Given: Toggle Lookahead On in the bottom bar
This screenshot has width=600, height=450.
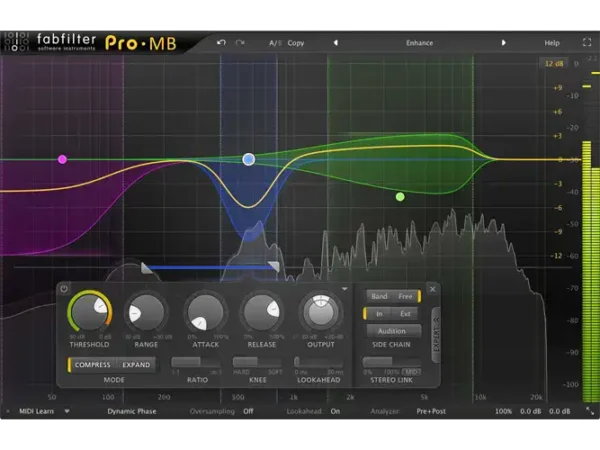Looking at the screenshot, I should (335, 411).
